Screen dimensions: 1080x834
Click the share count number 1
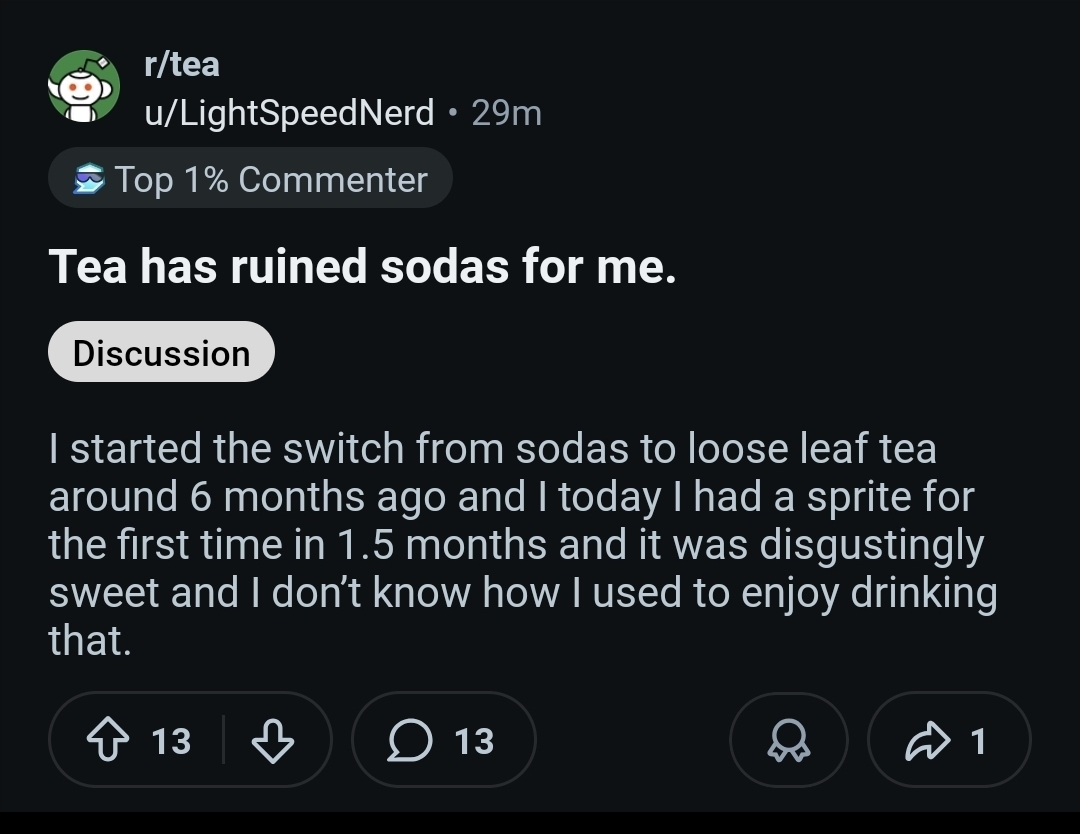tap(978, 741)
